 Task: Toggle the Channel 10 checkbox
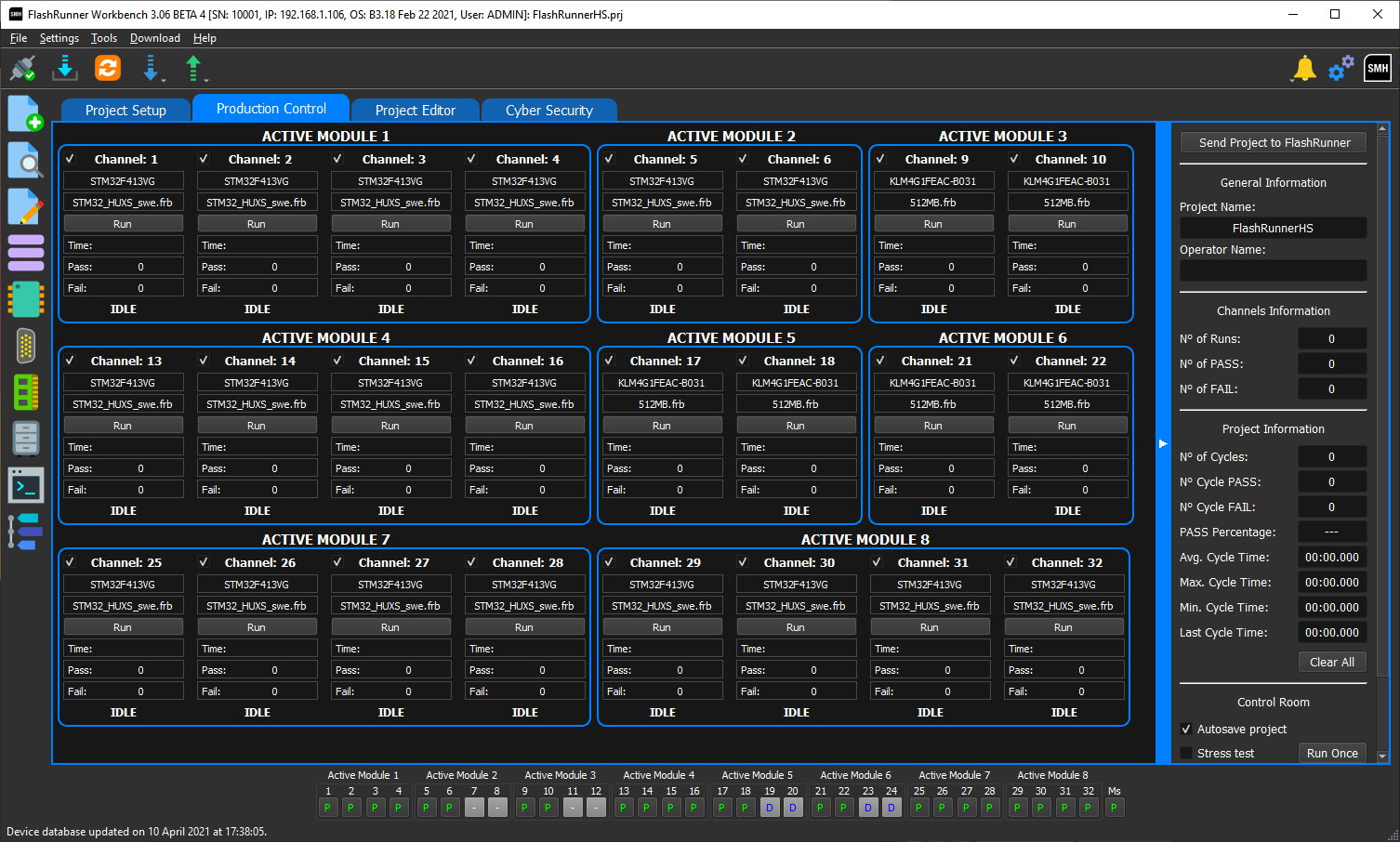pos(1014,159)
